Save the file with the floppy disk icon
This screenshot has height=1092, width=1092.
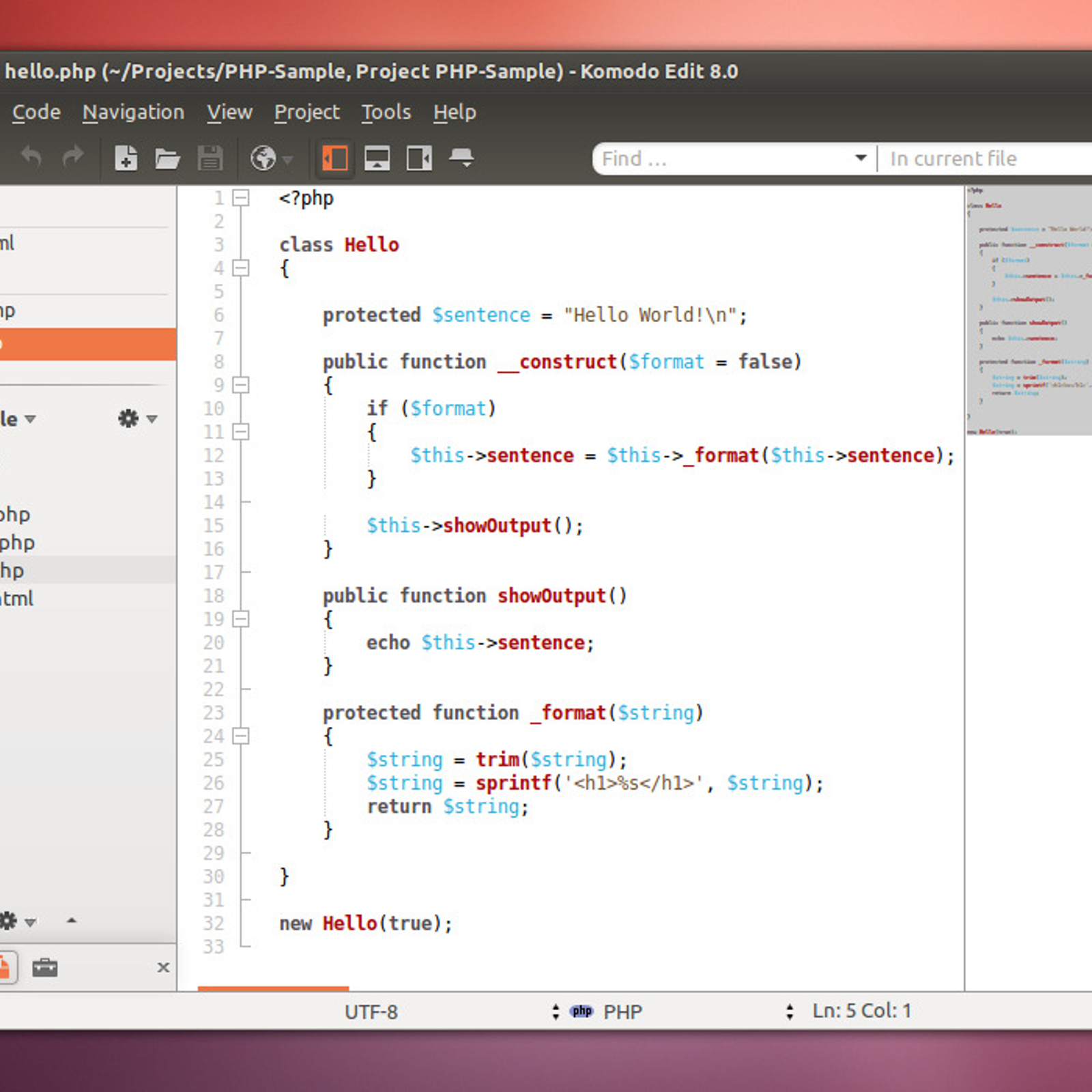[210, 158]
